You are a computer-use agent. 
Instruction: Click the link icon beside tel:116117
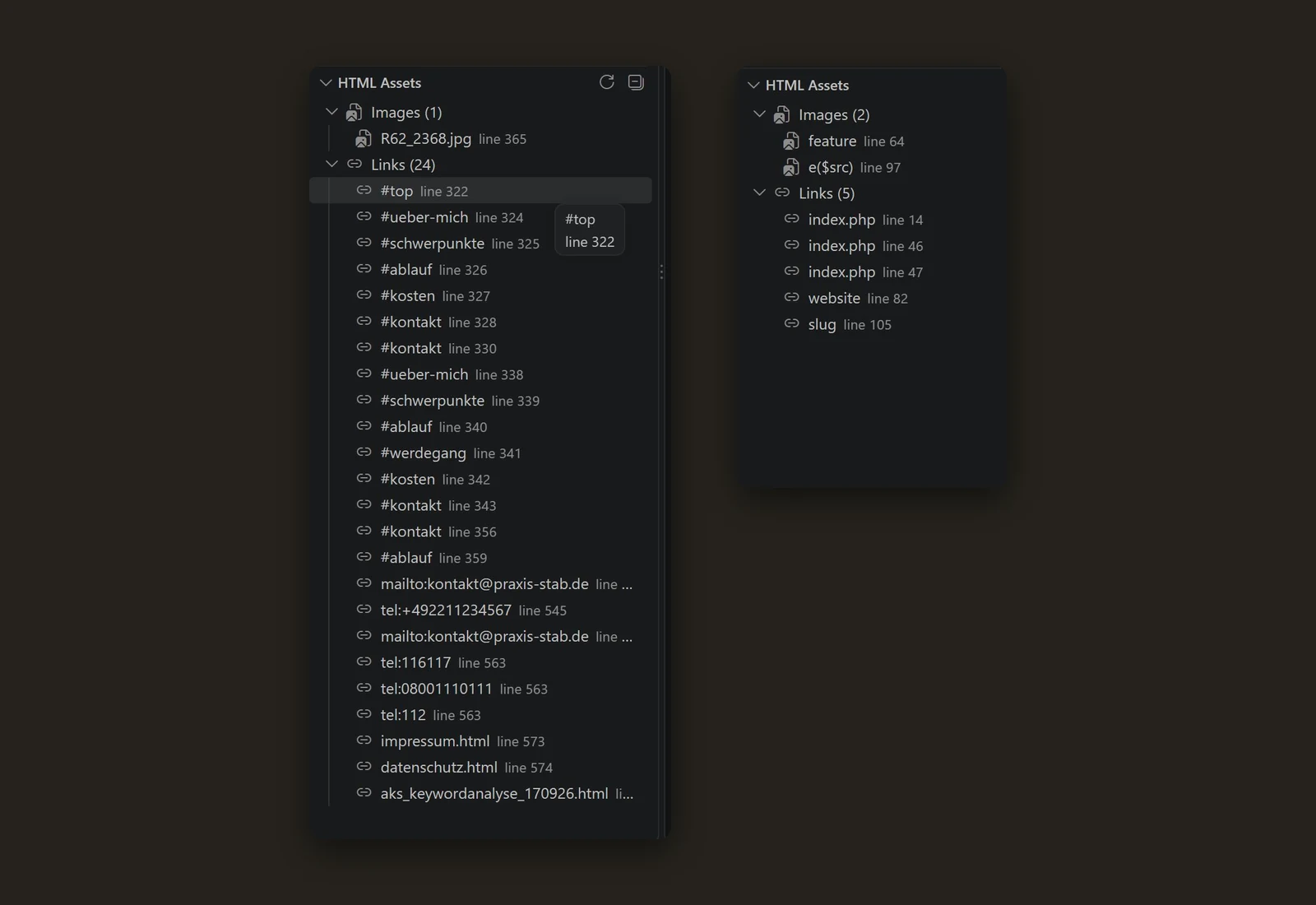pyautogui.click(x=364, y=662)
